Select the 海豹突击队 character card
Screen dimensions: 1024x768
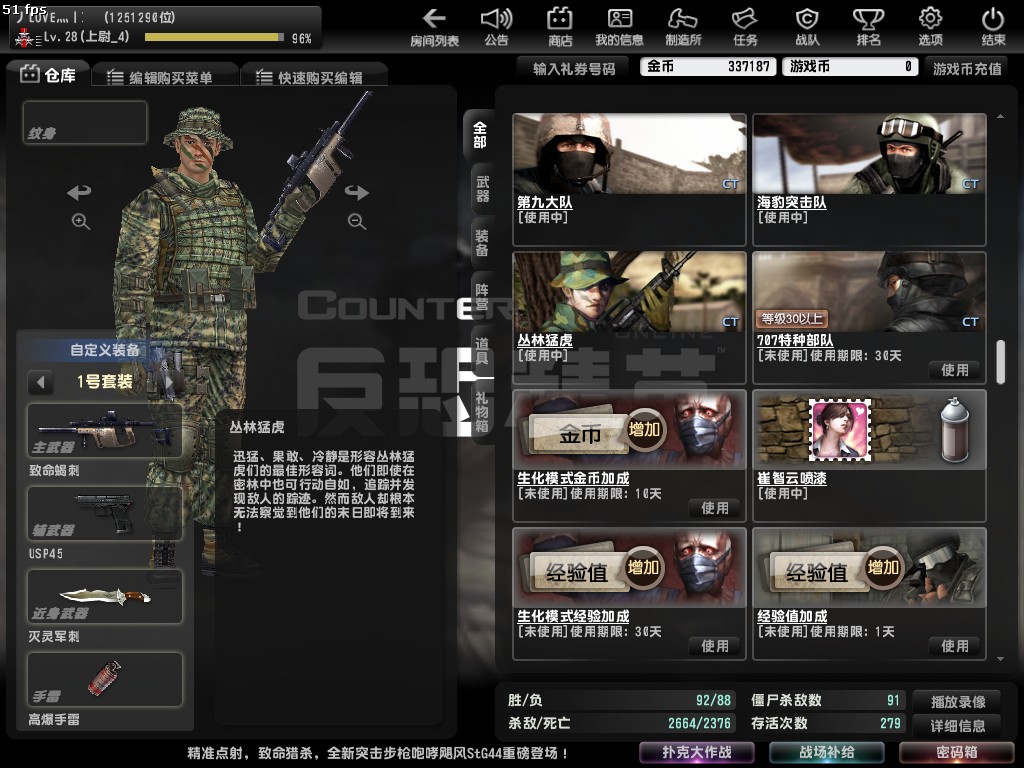869,180
